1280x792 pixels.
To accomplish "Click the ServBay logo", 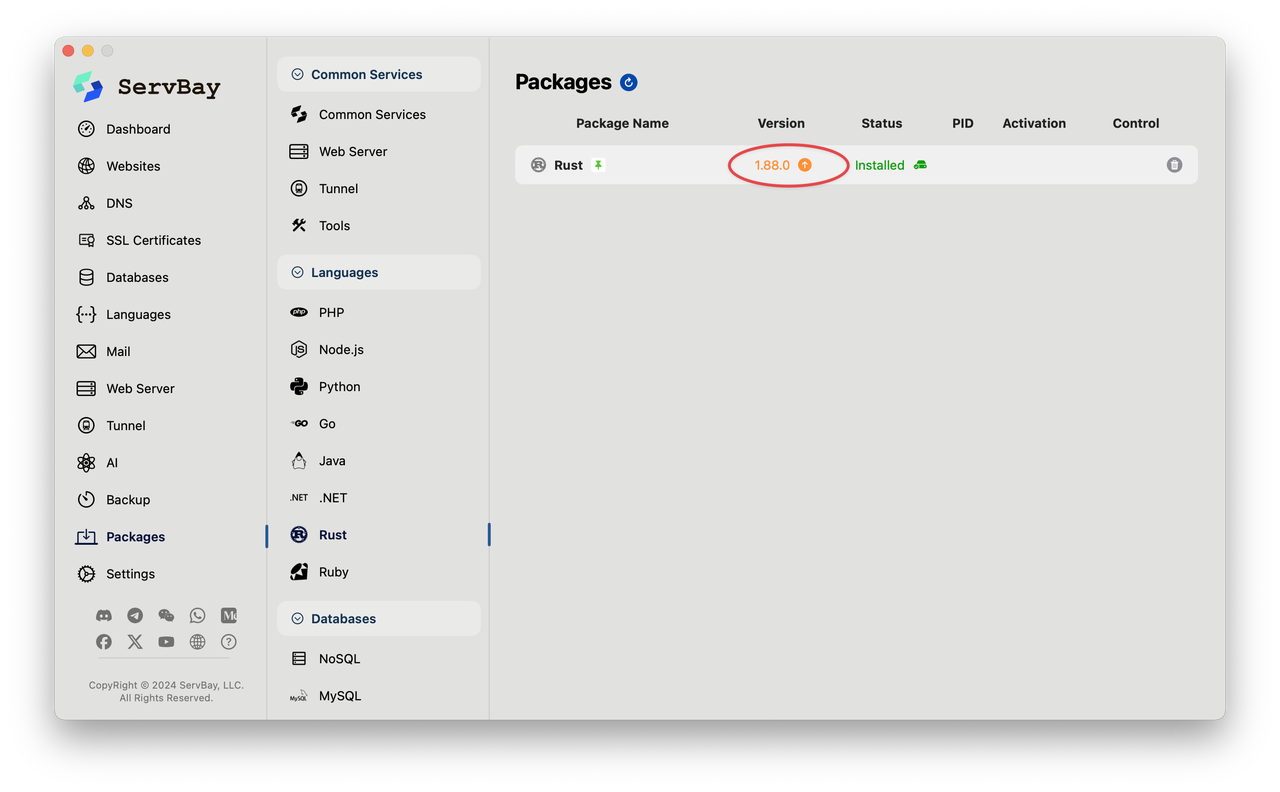I will point(147,87).
